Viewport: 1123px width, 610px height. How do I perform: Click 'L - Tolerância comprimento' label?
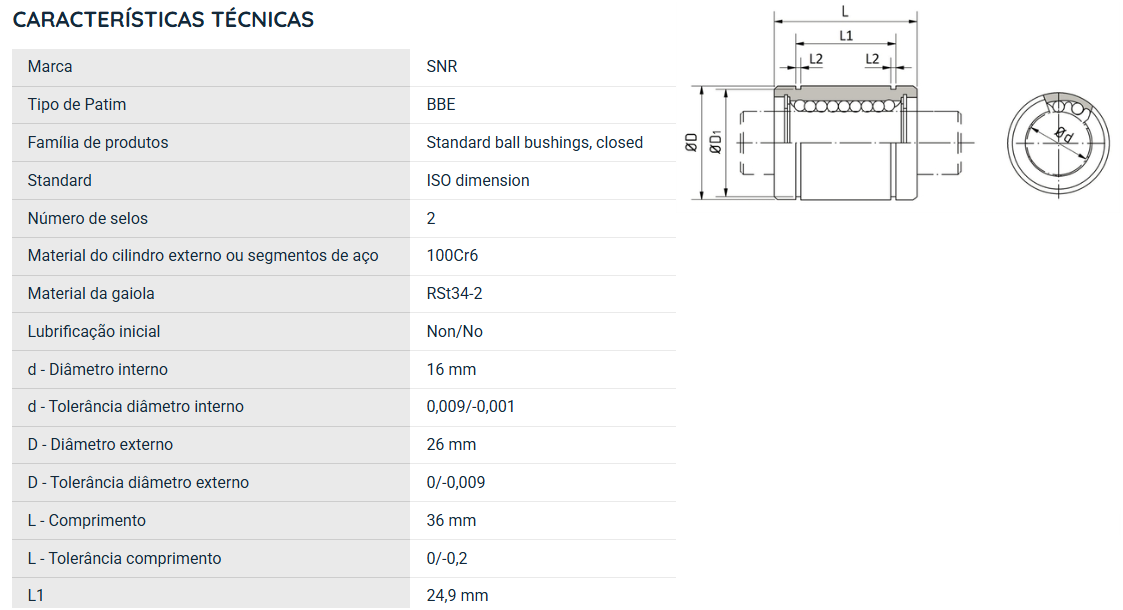click(125, 558)
